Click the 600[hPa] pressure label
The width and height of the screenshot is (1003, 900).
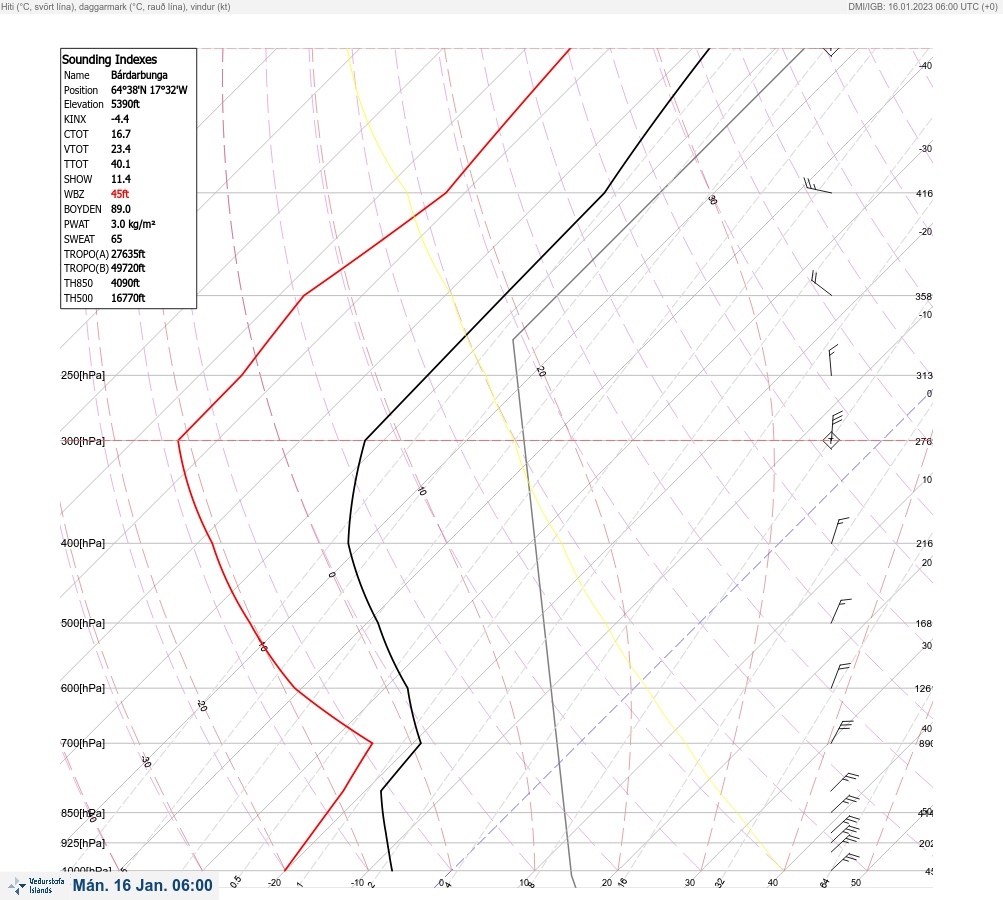(x=83, y=688)
